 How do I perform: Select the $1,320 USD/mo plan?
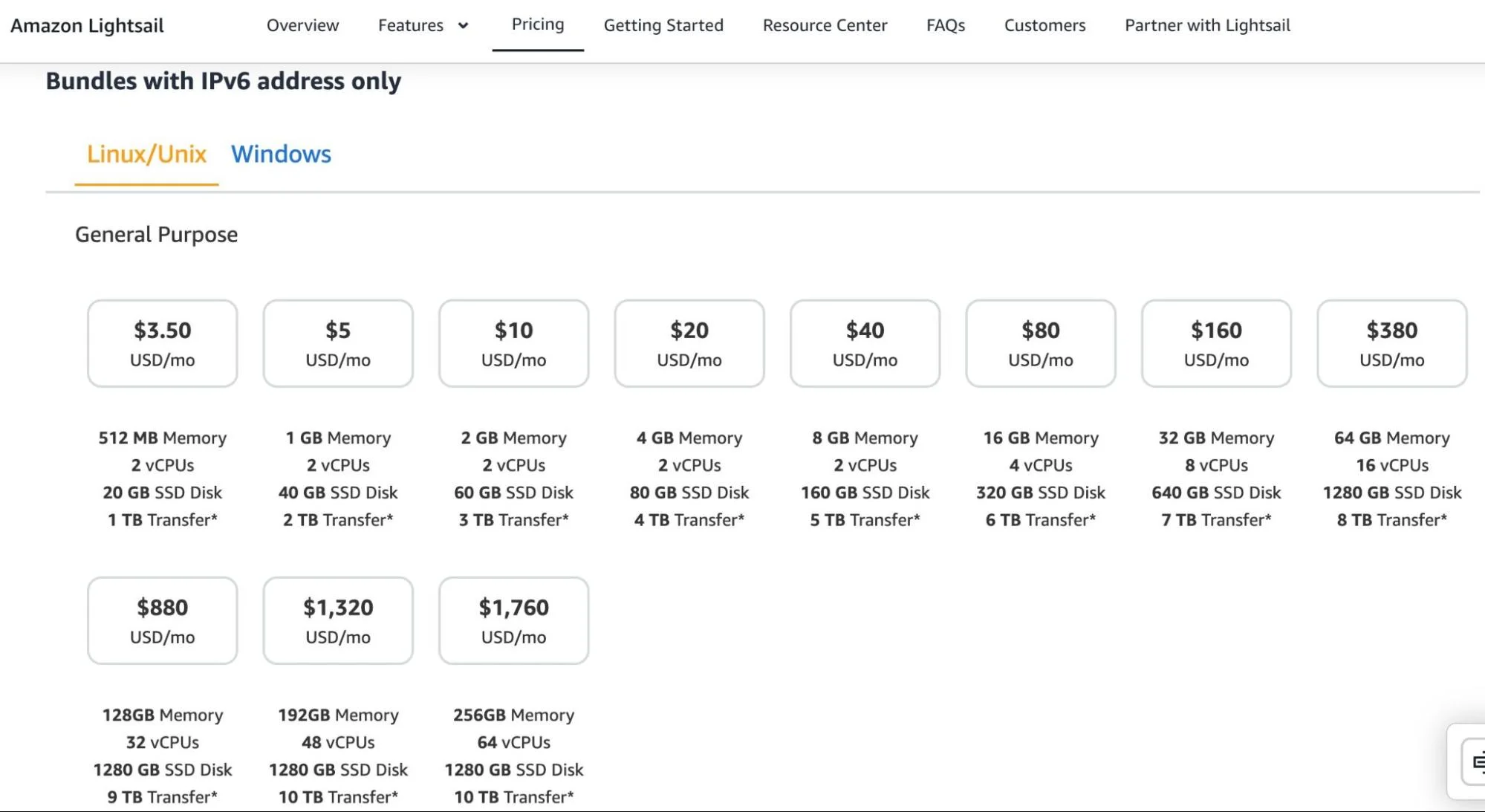pyautogui.click(x=337, y=620)
